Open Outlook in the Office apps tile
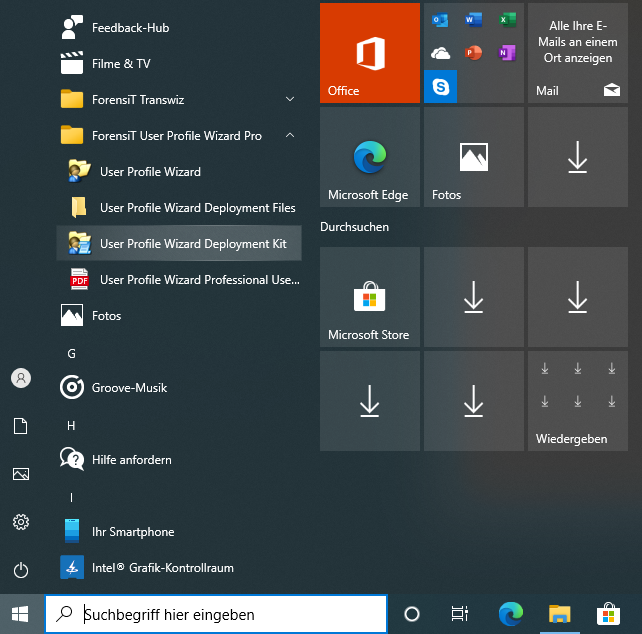 pyautogui.click(x=440, y=20)
